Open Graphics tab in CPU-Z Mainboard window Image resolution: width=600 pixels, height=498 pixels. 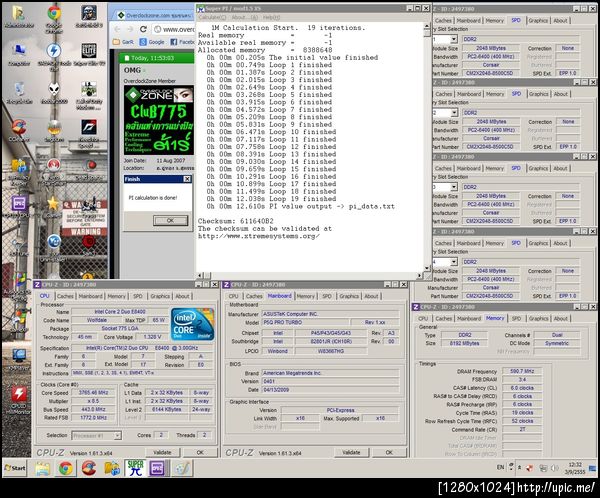(x=349, y=296)
